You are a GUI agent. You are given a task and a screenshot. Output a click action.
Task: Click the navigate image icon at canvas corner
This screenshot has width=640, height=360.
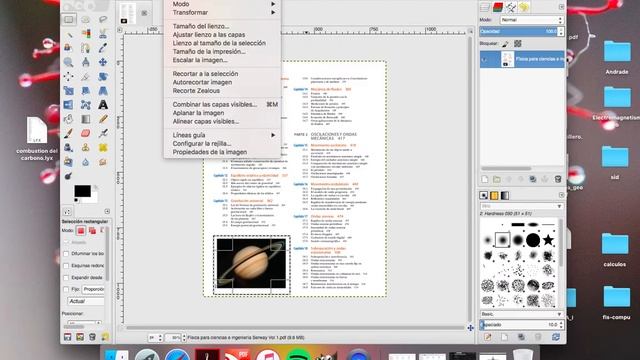(x=470, y=327)
